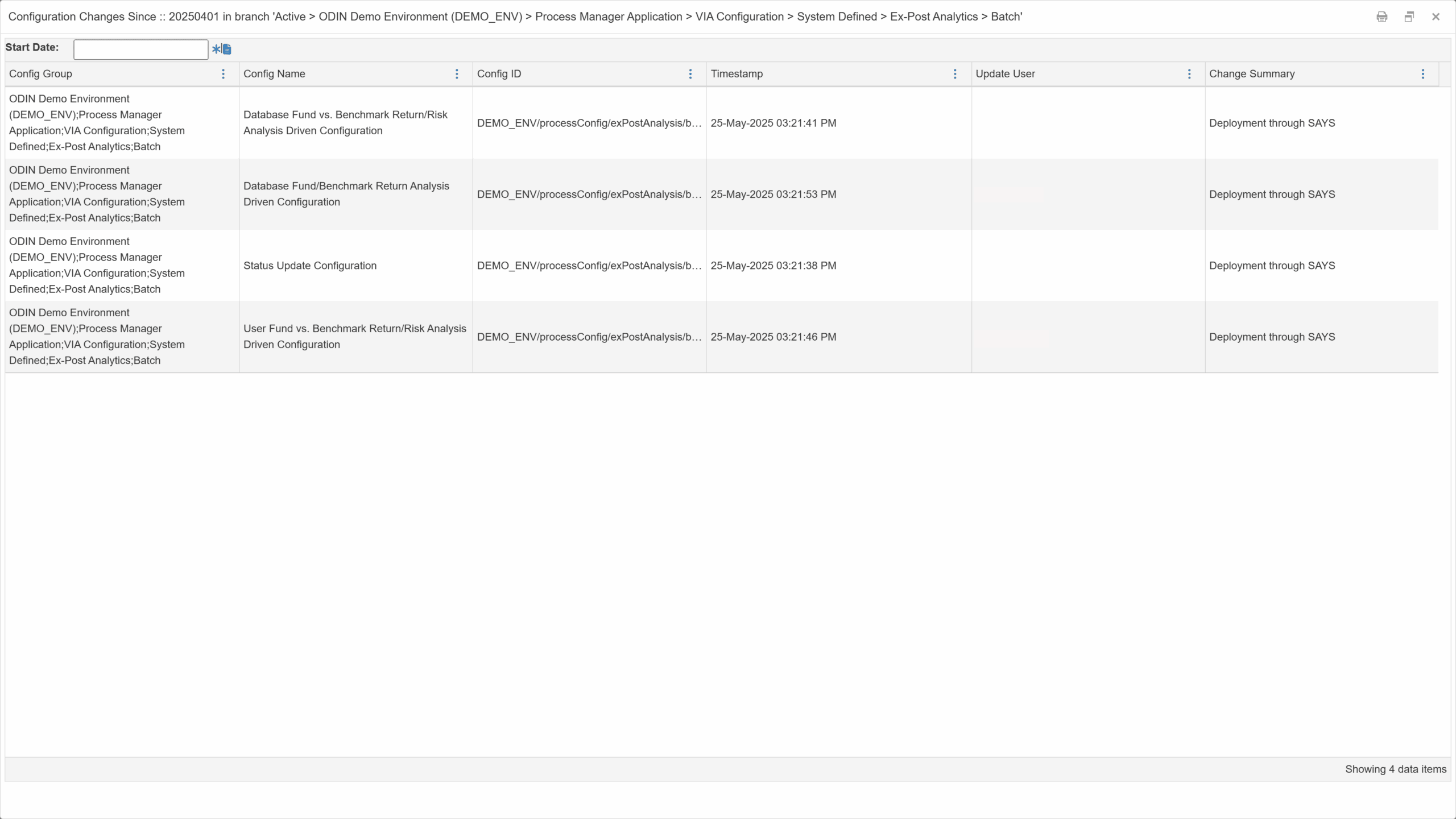Screen dimensions: 1456x819
Task: Click 'Deployment through SAYS' in 03:21:53 PM row
Action: pos(1272,195)
